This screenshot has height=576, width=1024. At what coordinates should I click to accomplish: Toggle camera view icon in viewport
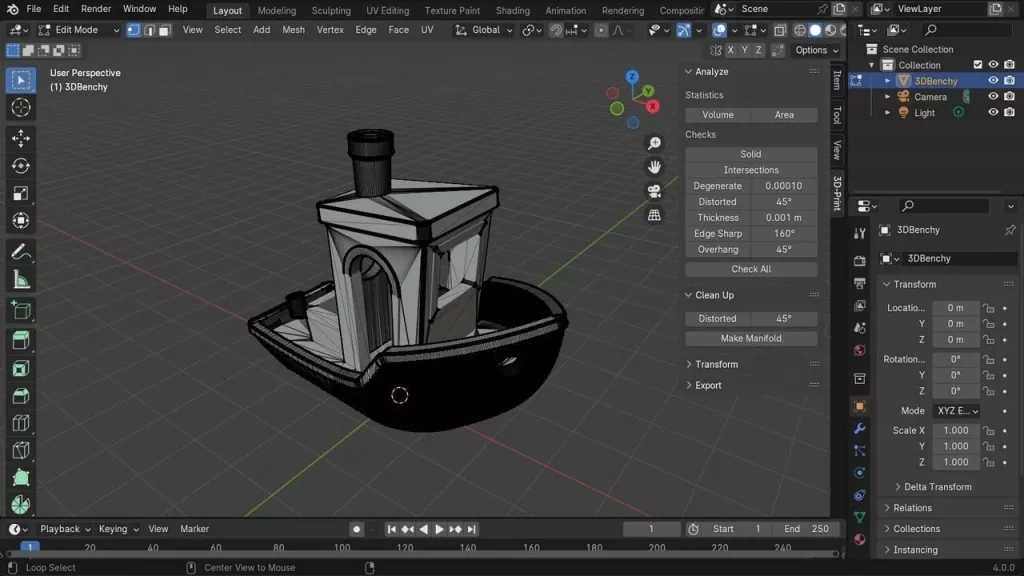654,191
